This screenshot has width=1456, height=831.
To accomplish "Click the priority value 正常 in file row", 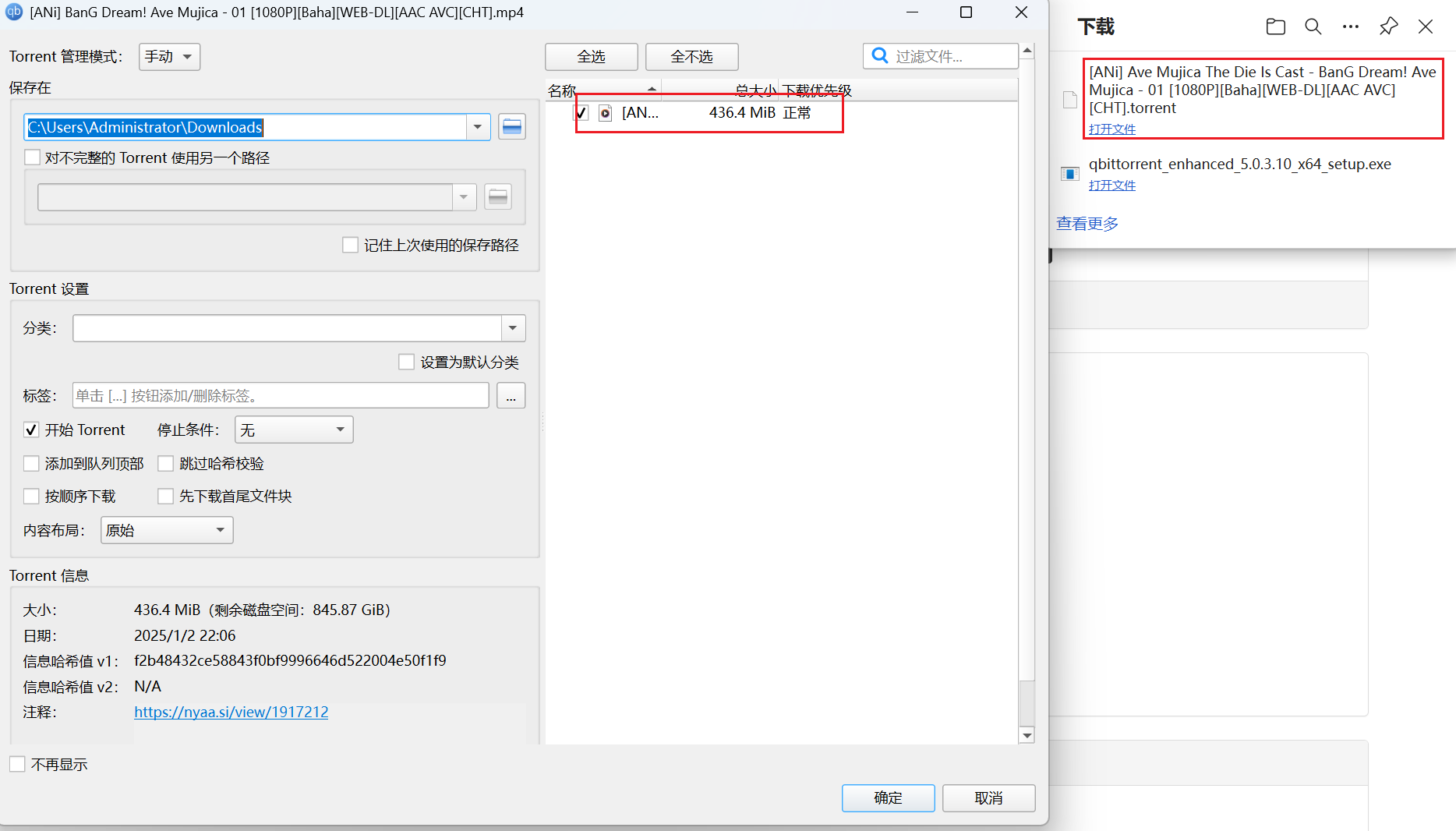I will pyautogui.click(x=797, y=113).
